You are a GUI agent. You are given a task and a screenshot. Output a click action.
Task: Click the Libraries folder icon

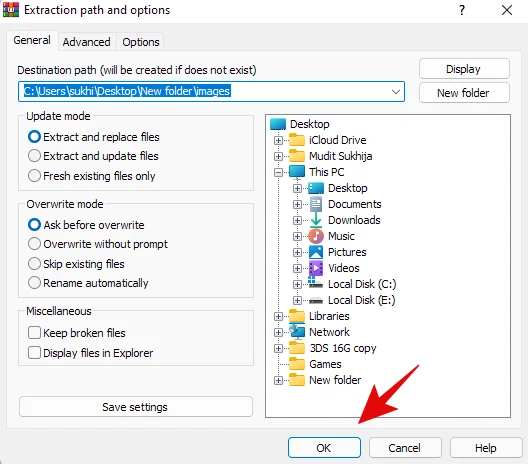(297, 316)
